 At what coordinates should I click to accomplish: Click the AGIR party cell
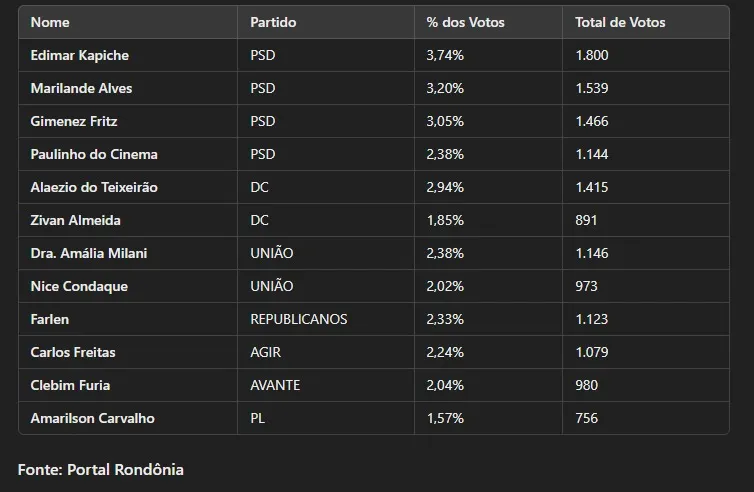(x=267, y=352)
